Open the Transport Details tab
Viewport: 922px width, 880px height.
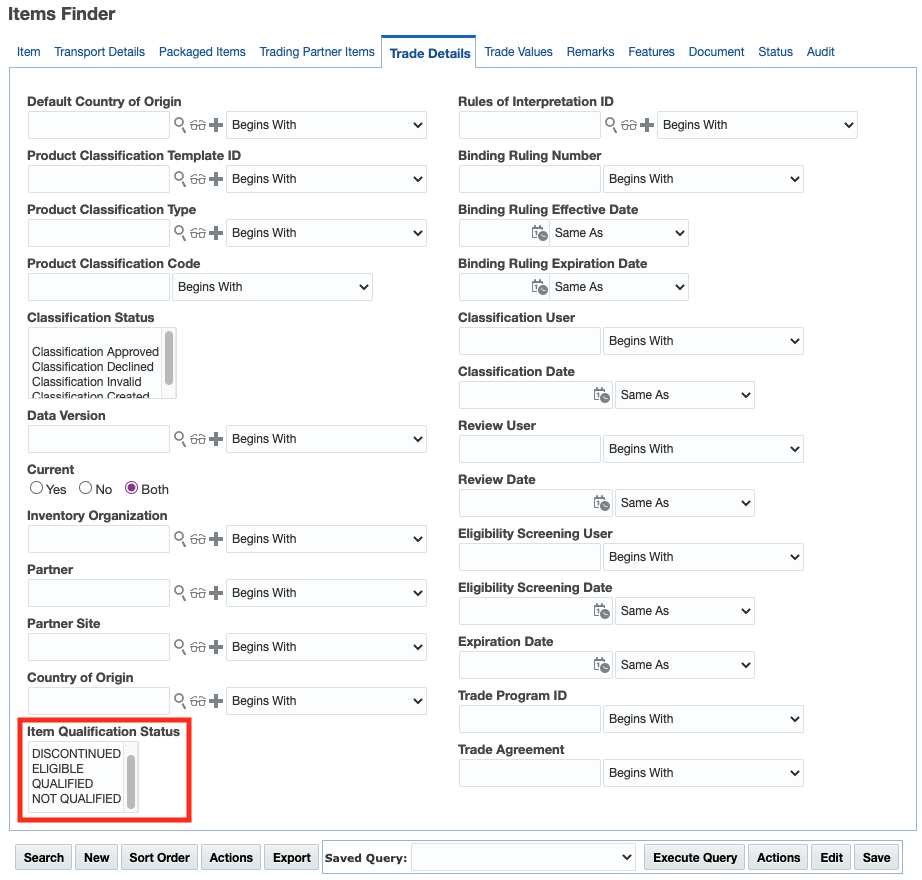[99, 52]
